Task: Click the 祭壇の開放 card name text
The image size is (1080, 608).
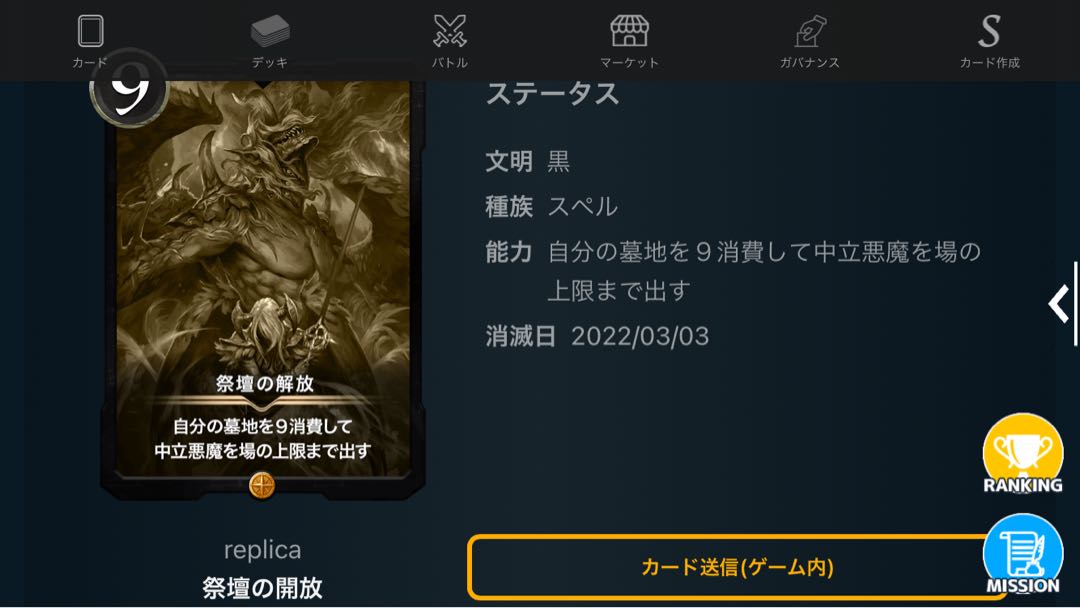Action: [262, 588]
